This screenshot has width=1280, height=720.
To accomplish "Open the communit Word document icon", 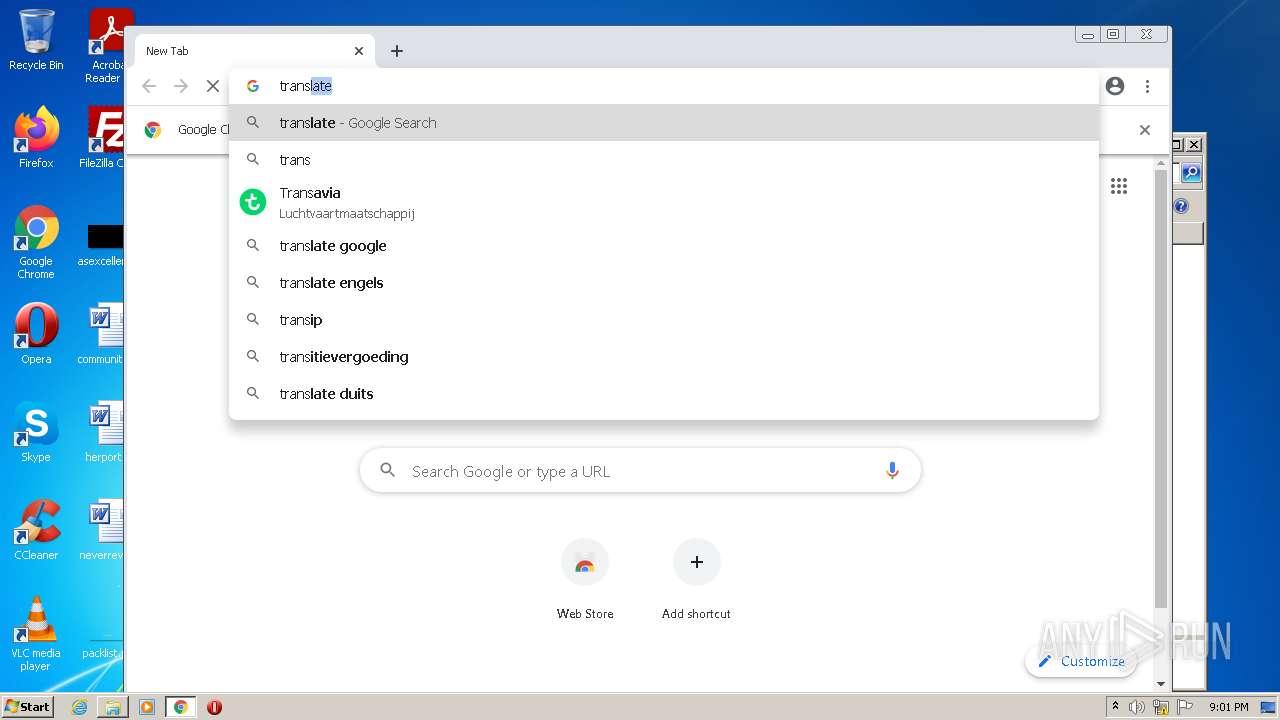I will pos(103,334).
